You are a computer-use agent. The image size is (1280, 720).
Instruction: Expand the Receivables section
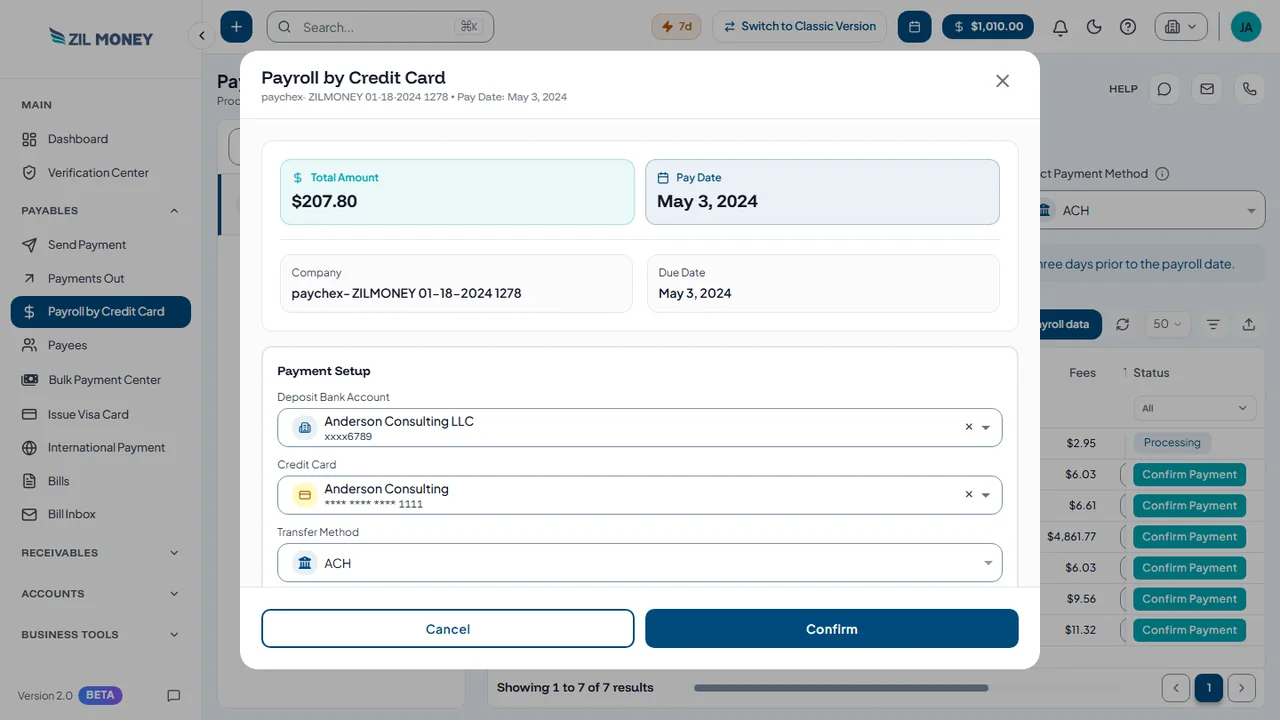174,553
